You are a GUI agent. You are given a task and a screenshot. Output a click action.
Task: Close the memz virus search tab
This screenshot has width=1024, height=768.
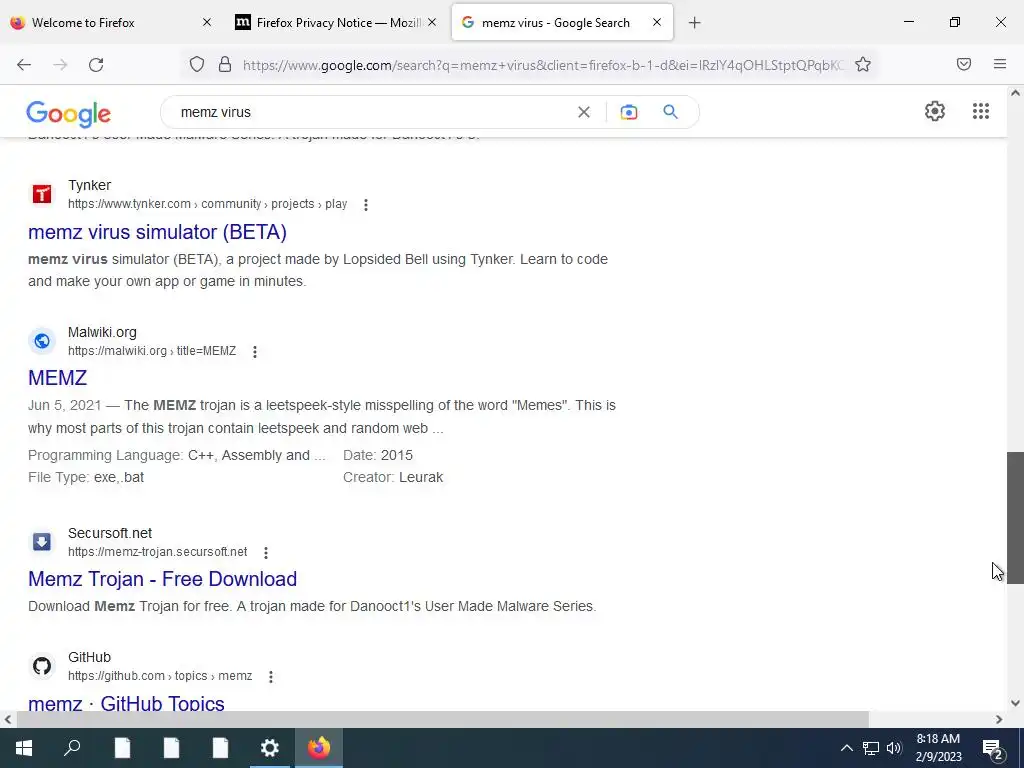click(x=657, y=22)
